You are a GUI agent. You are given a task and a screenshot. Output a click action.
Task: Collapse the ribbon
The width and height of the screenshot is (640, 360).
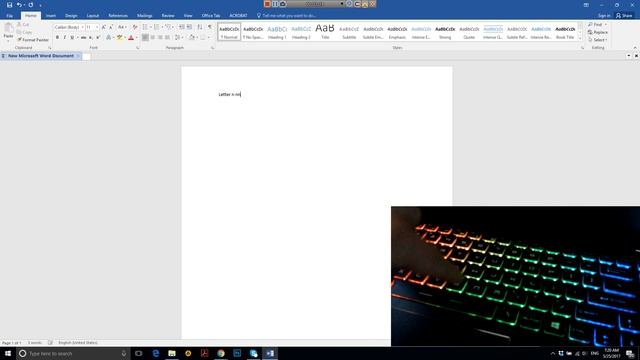(635, 48)
